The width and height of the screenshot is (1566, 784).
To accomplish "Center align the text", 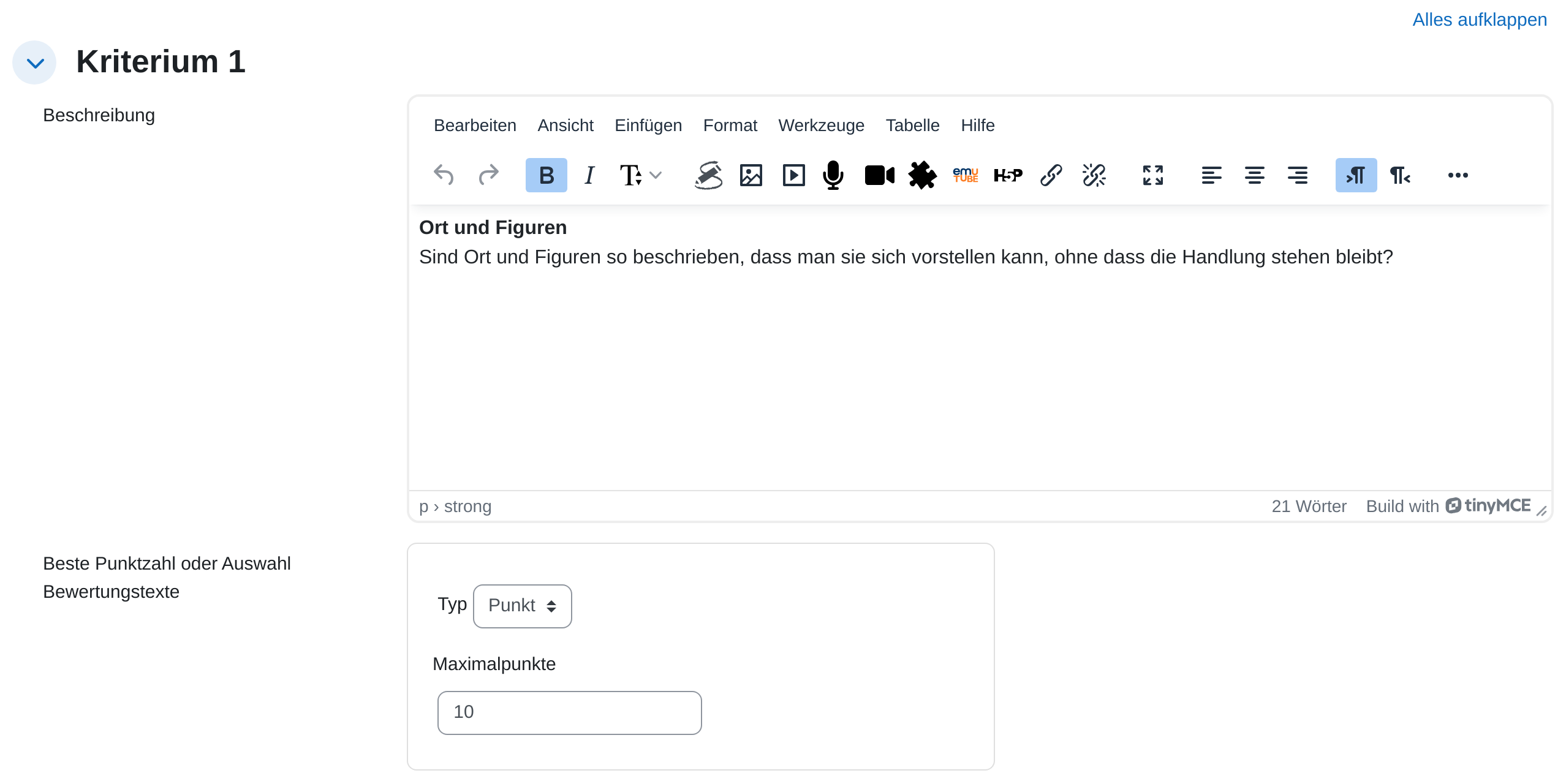I will [x=1254, y=175].
